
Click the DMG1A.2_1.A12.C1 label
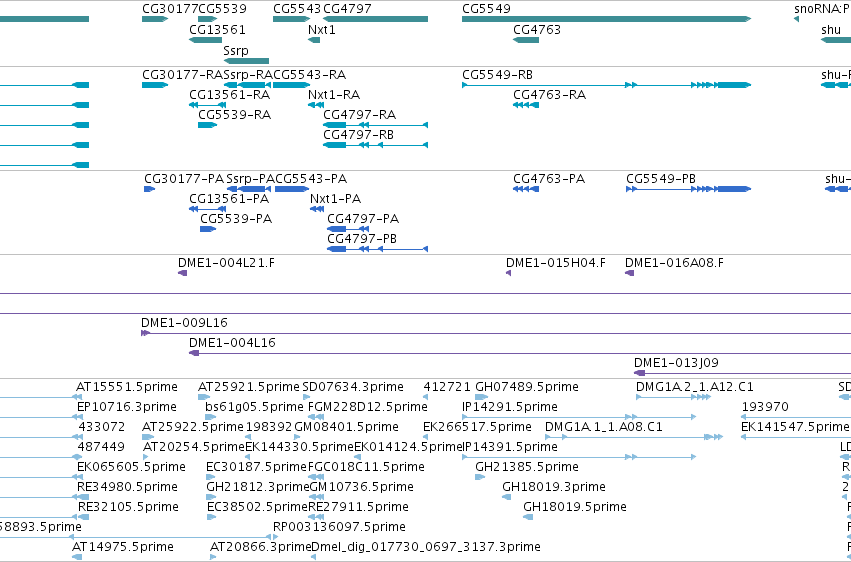point(695,387)
